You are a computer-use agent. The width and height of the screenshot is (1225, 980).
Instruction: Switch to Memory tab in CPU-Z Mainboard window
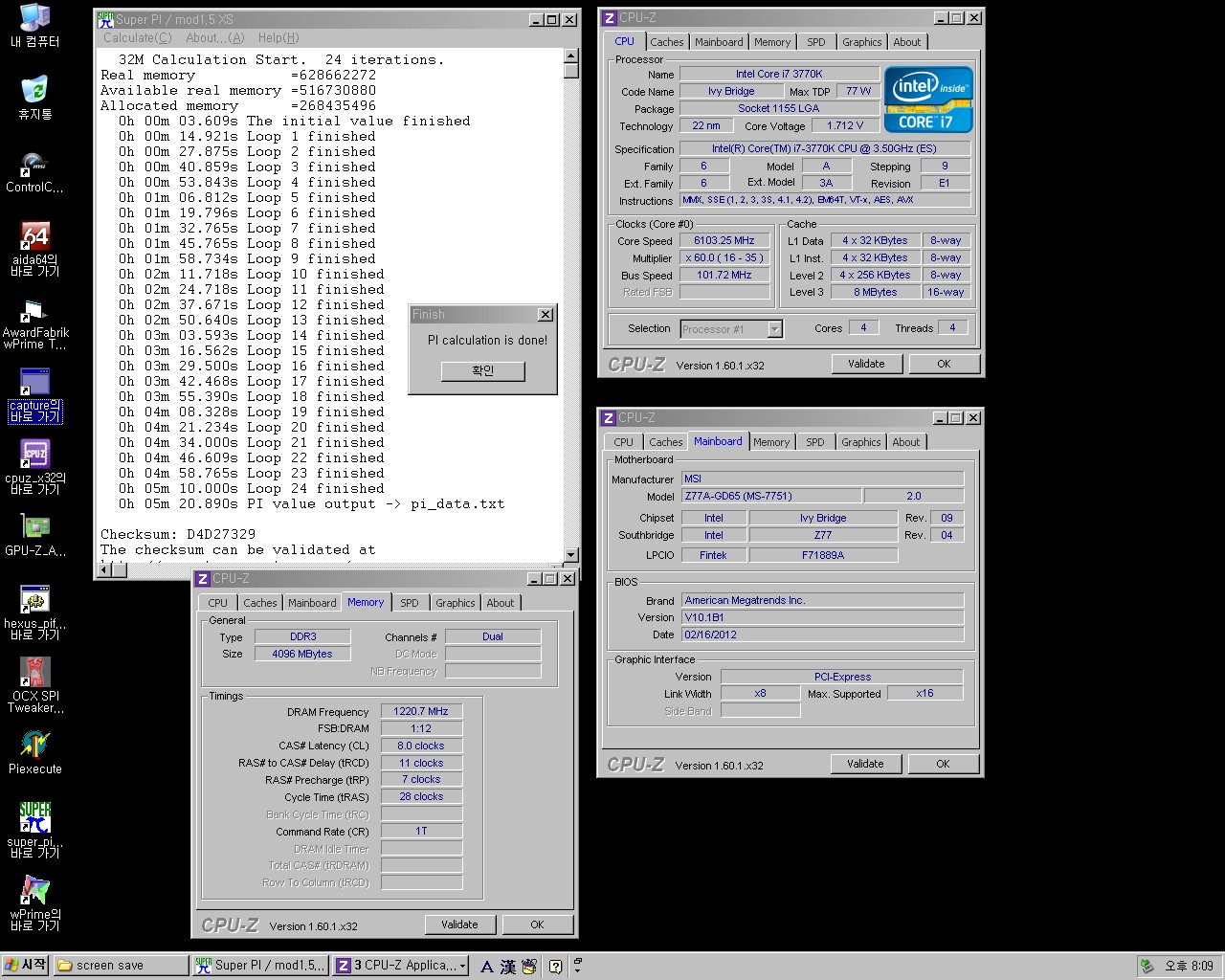point(771,442)
